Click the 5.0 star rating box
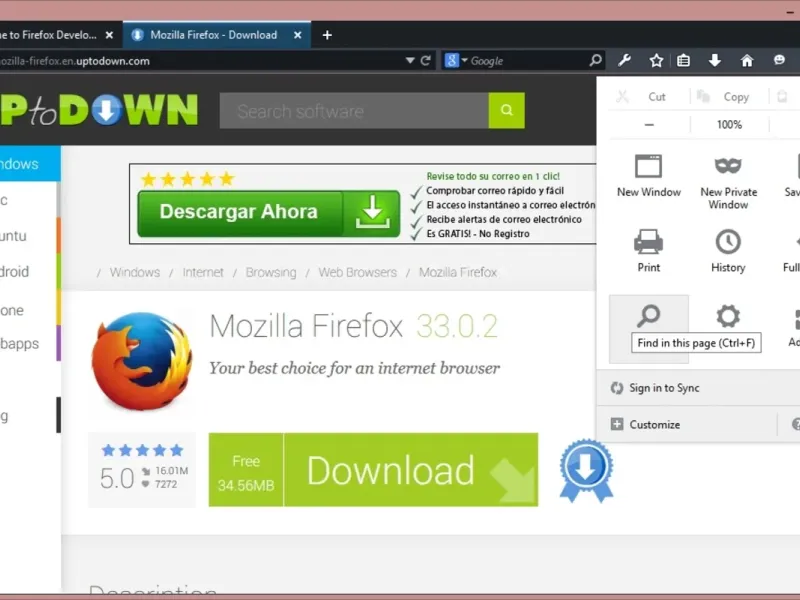This screenshot has width=800, height=600. pyautogui.click(x=142, y=470)
